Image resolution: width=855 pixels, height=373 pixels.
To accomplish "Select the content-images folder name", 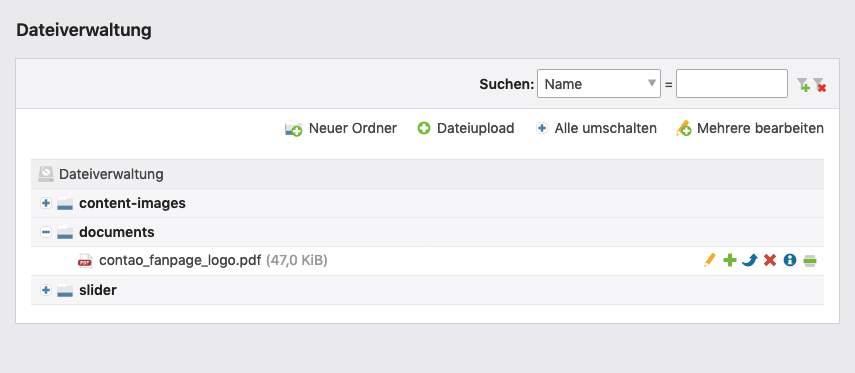I will coord(133,203).
